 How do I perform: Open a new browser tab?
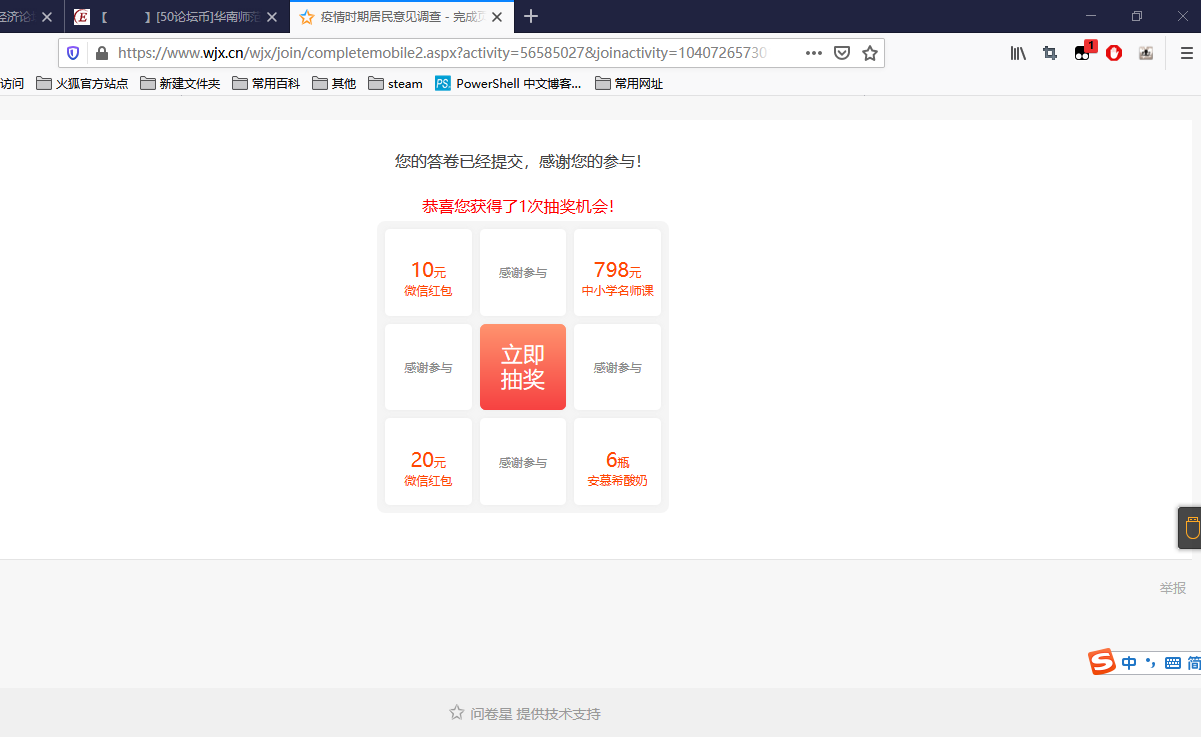pyautogui.click(x=531, y=16)
